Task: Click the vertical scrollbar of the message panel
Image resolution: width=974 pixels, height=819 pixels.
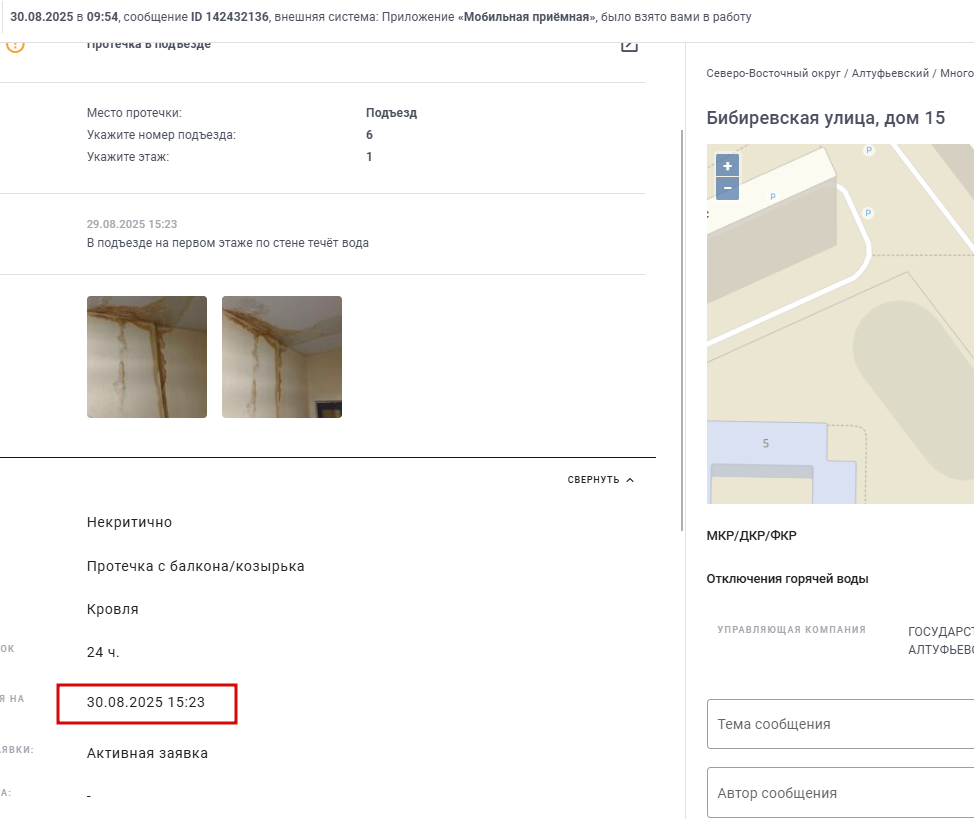Action: pyautogui.click(x=681, y=329)
